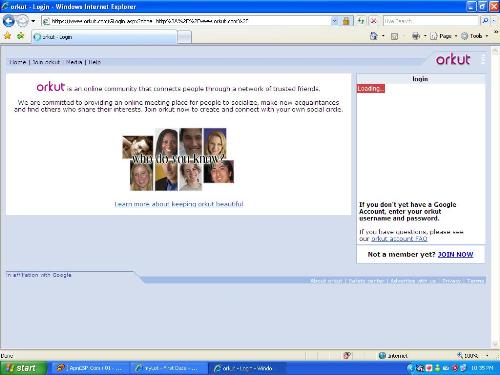Open the Page menu

click(x=444, y=36)
